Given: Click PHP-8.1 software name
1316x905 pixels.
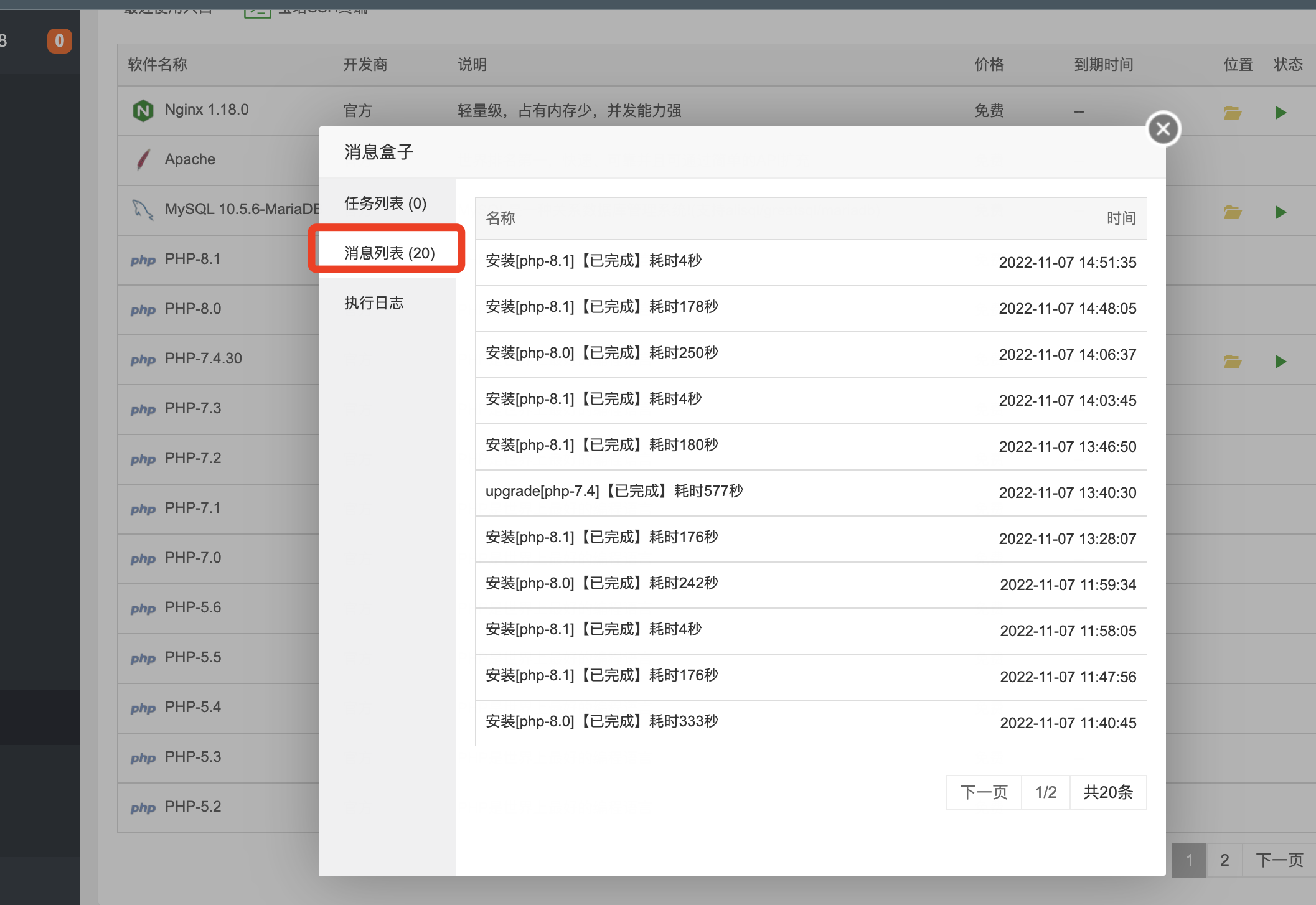Looking at the screenshot, I should (193, 259).
